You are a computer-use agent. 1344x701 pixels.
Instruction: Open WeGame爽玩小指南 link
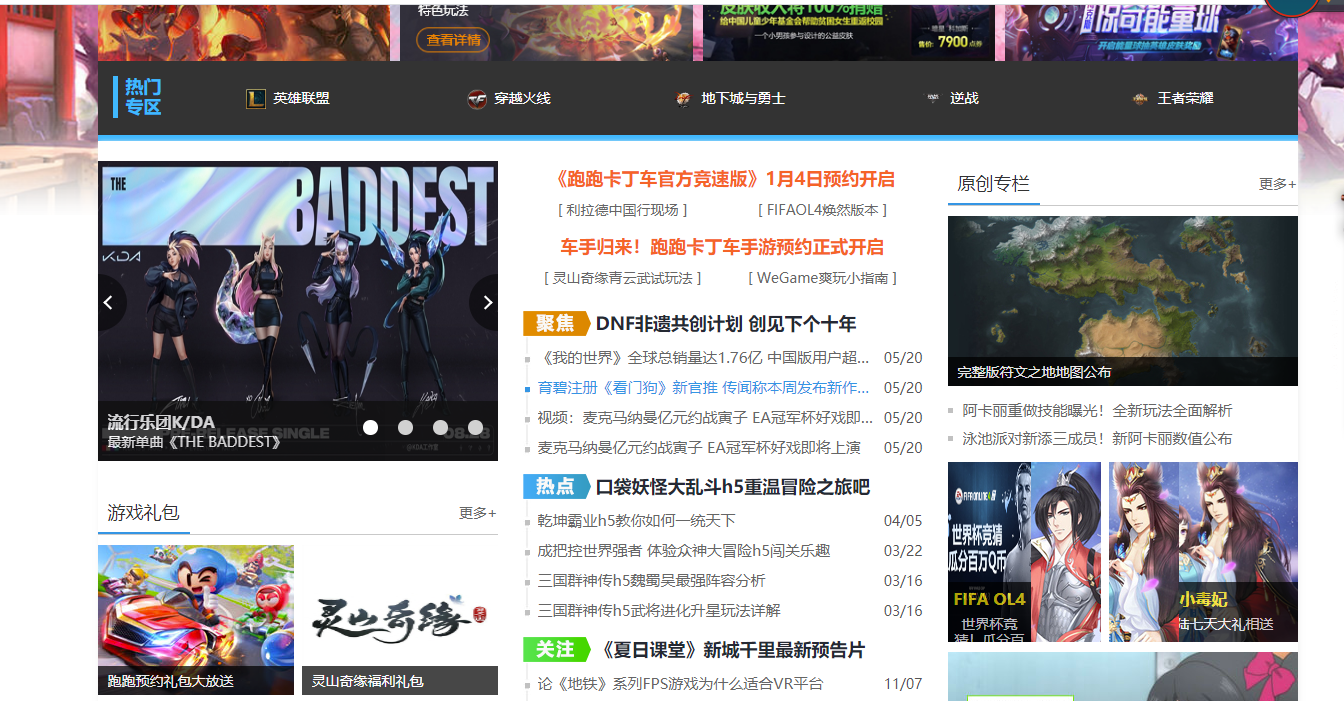[822, 278]
